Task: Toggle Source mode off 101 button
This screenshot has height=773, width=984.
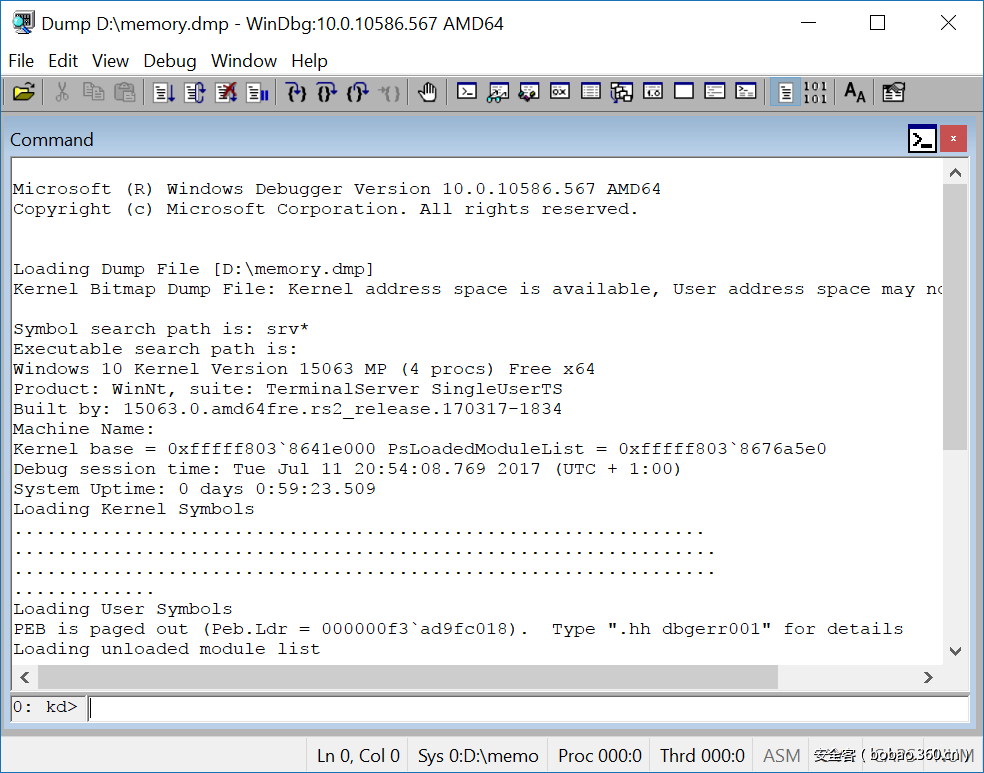Action: 815,92
